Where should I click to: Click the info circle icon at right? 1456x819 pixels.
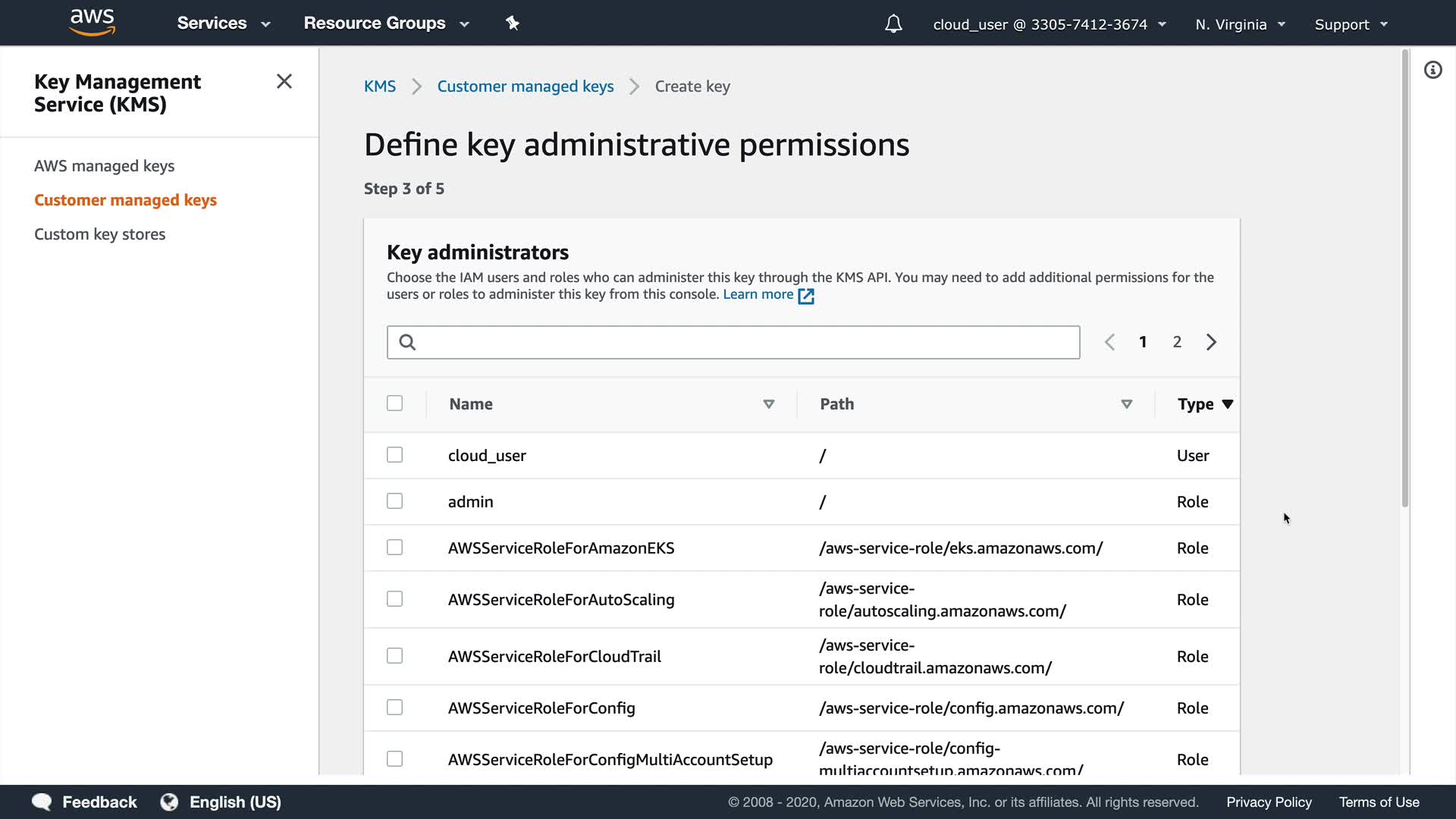pyautogui.click(x=1432, y=71)
